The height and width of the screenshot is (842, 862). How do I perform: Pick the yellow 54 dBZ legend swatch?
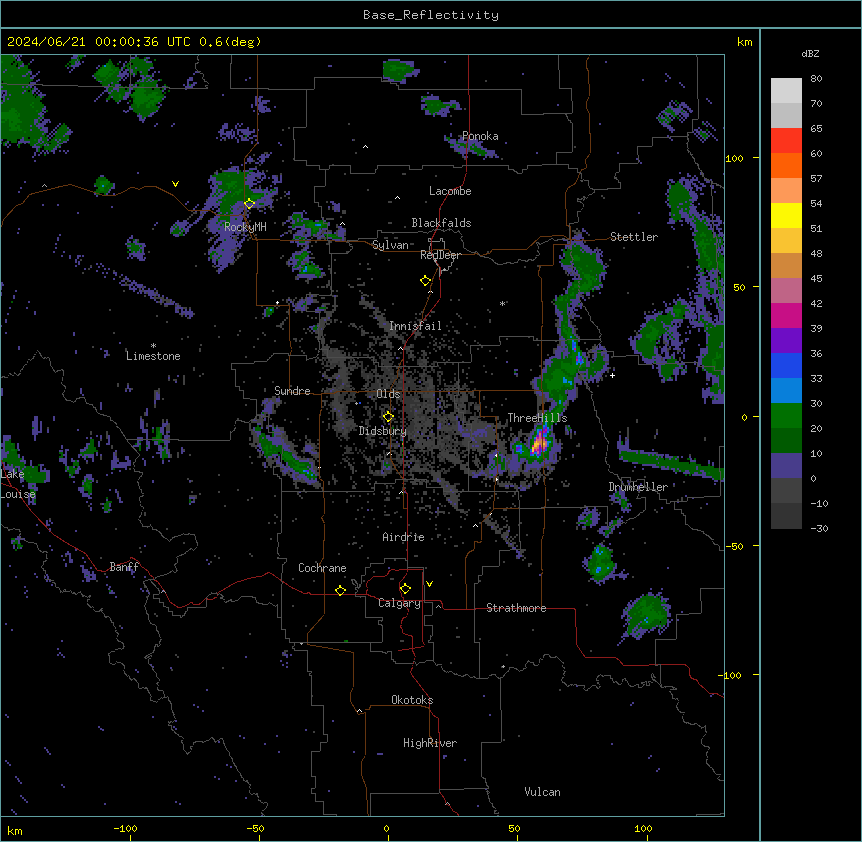786,215
